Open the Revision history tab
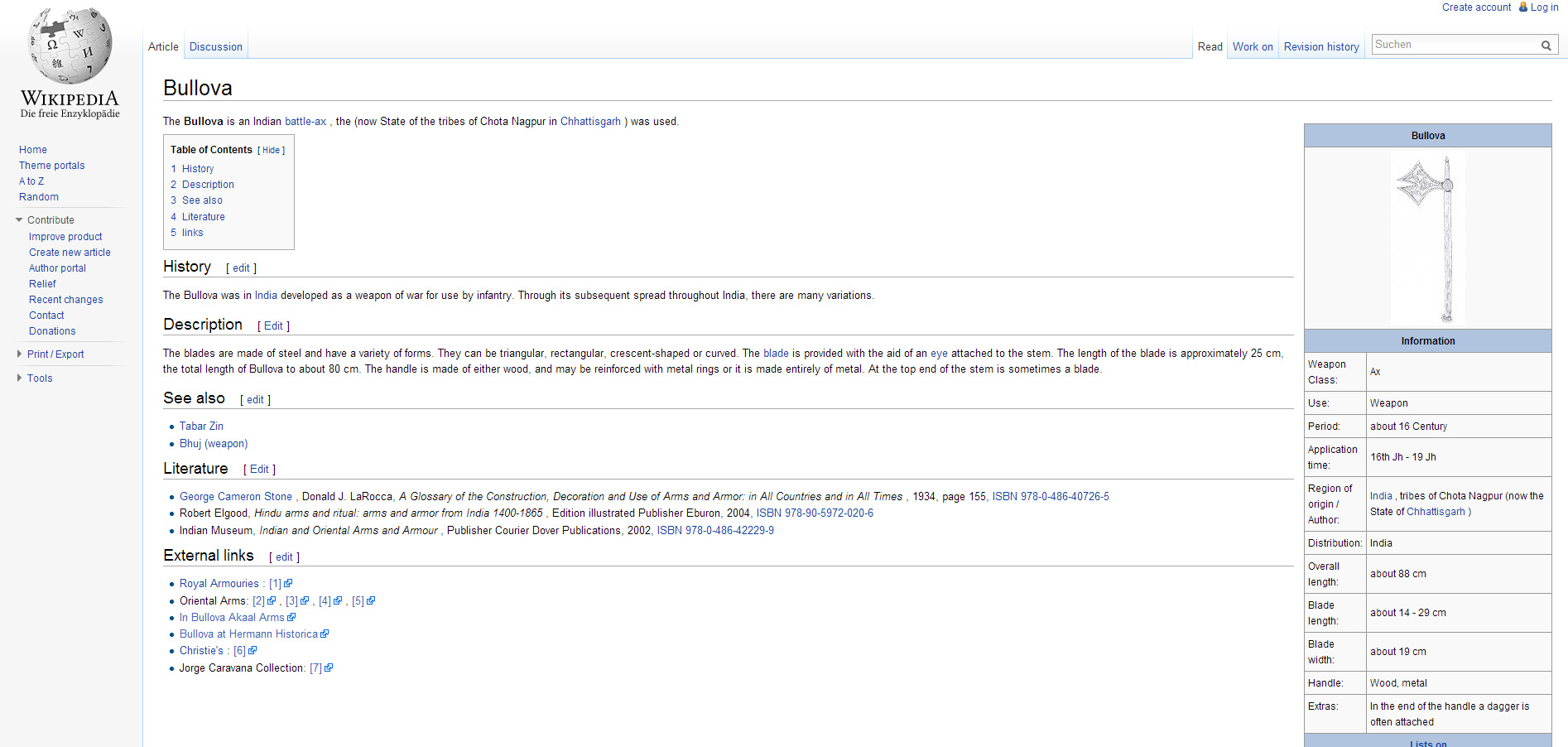1568x747 pixels. click(1321, 47)
